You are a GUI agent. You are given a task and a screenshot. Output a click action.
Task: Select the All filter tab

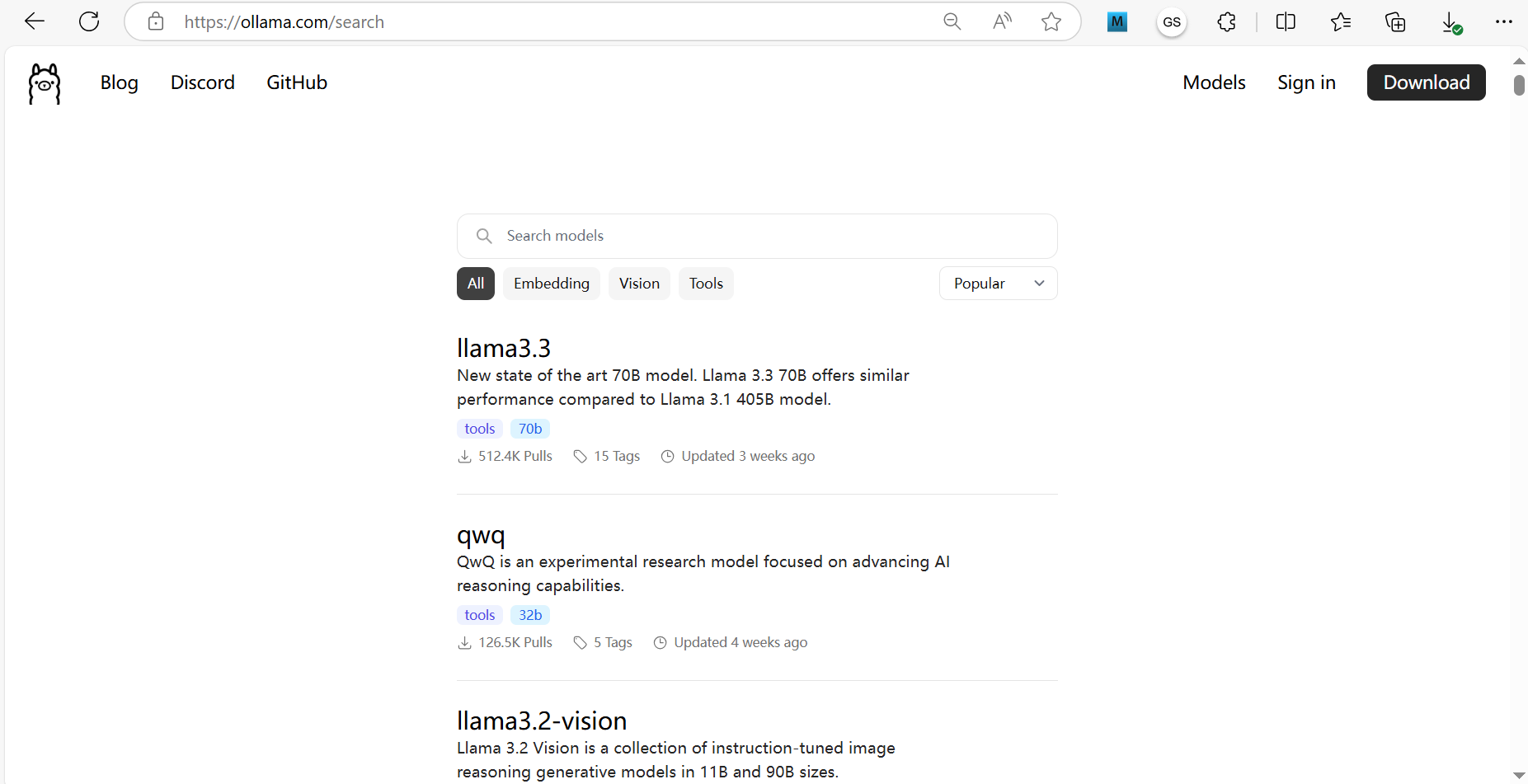pyautogui.click(x=476, y=284)
